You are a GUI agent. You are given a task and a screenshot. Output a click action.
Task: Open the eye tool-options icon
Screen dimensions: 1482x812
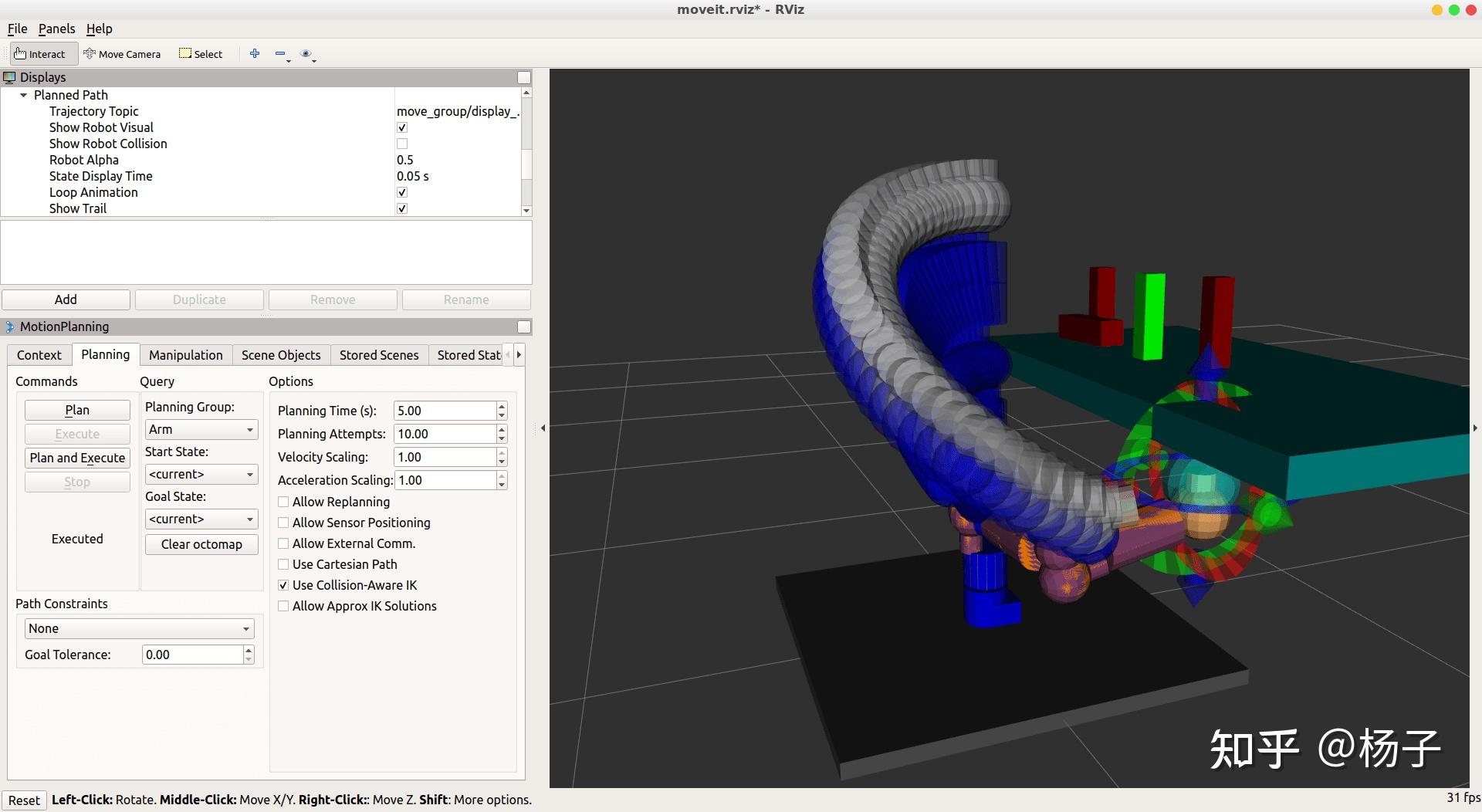pyautogui.click(x=307, y=54)
